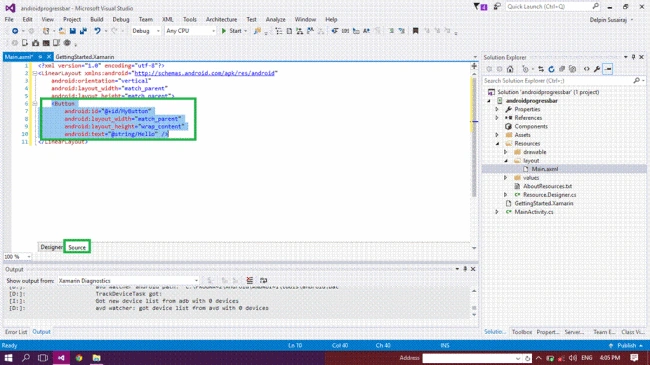Click the Home icon in Solution Explorer
Image resolution: width=650 pixels, height=365 pixels.
point(510,69)
